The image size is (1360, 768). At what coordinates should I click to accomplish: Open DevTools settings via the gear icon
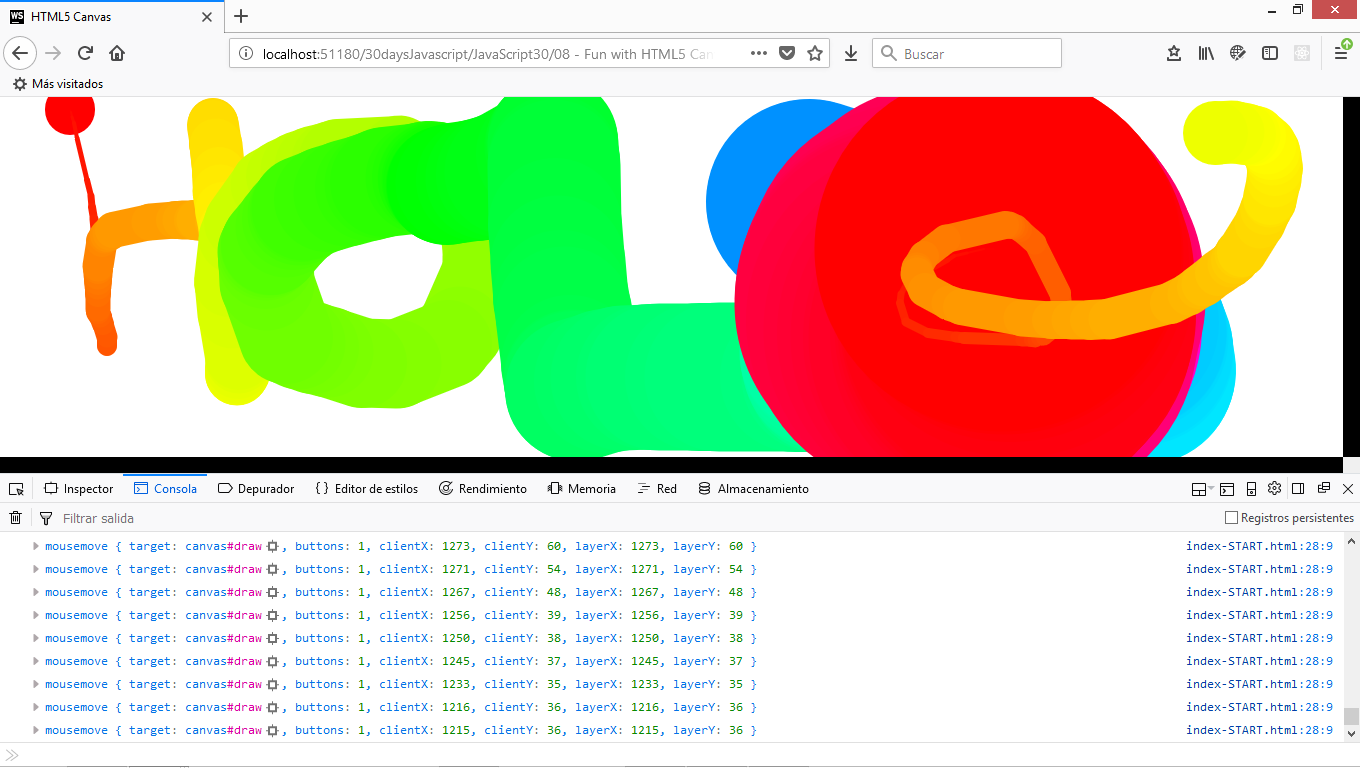[1274, 488]
